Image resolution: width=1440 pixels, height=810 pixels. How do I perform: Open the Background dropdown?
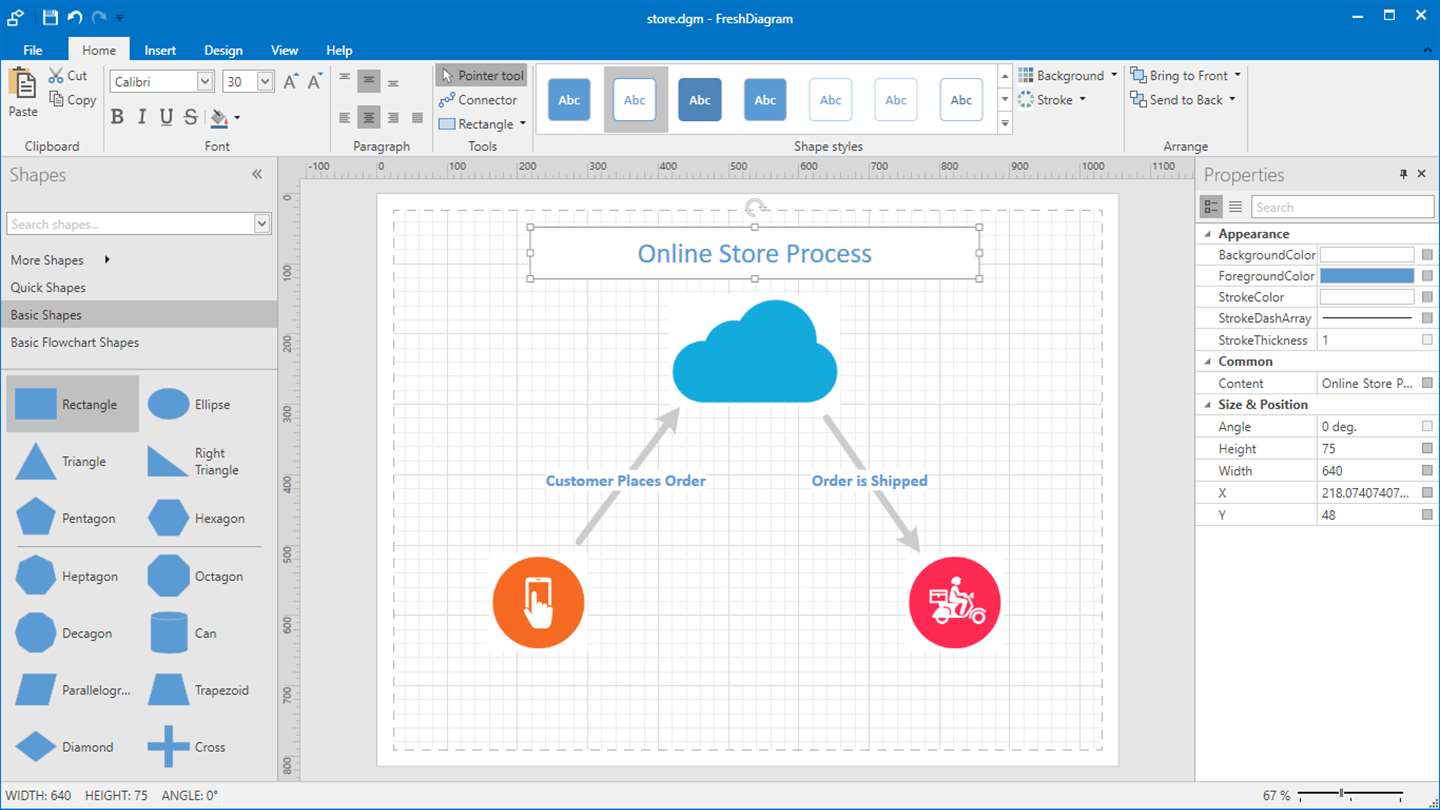pyautogui.click(x=1068, y=76)
